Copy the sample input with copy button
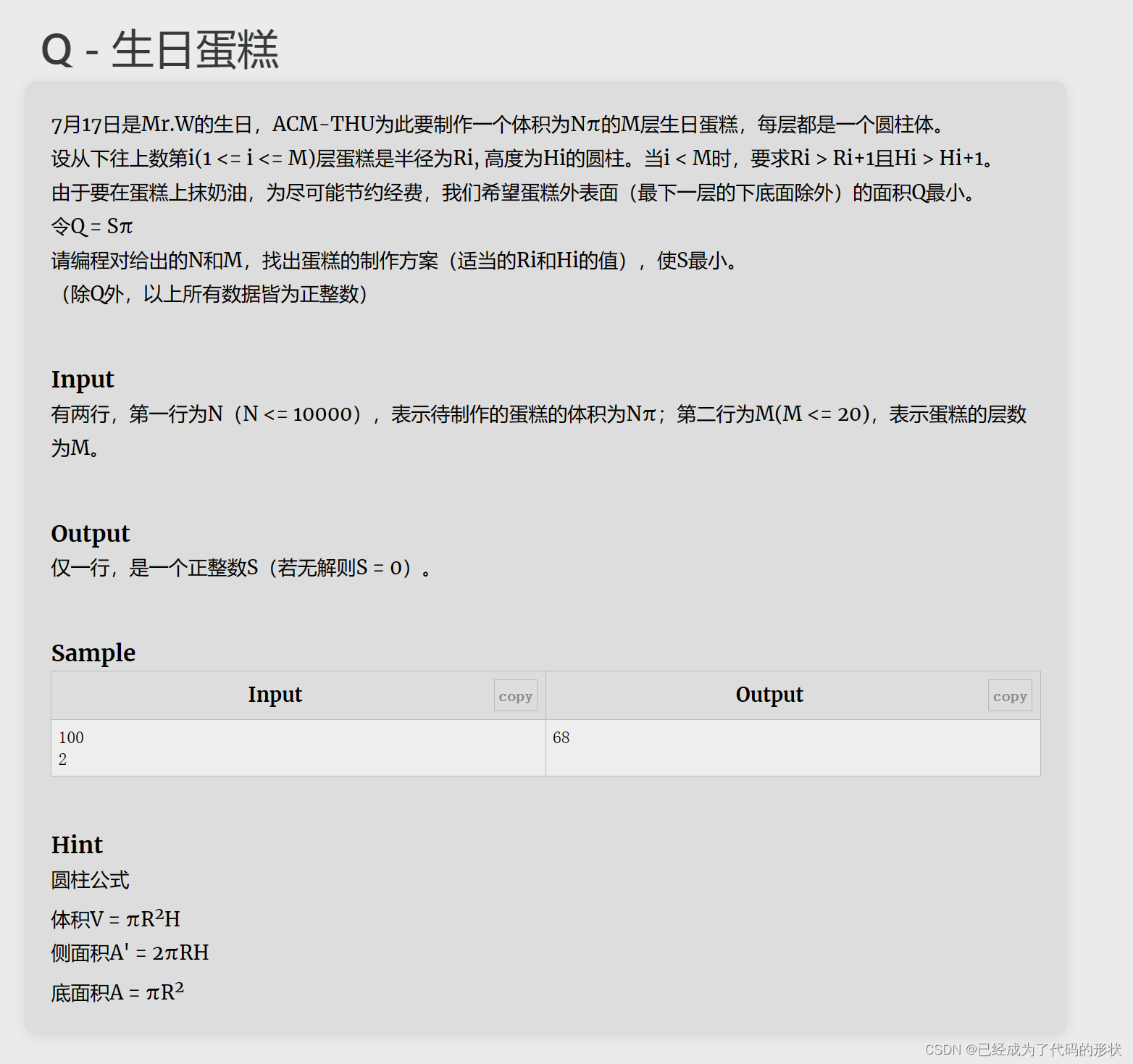Image resolution: width=1133 pixels, height=1064 pixels. point(515,695)
